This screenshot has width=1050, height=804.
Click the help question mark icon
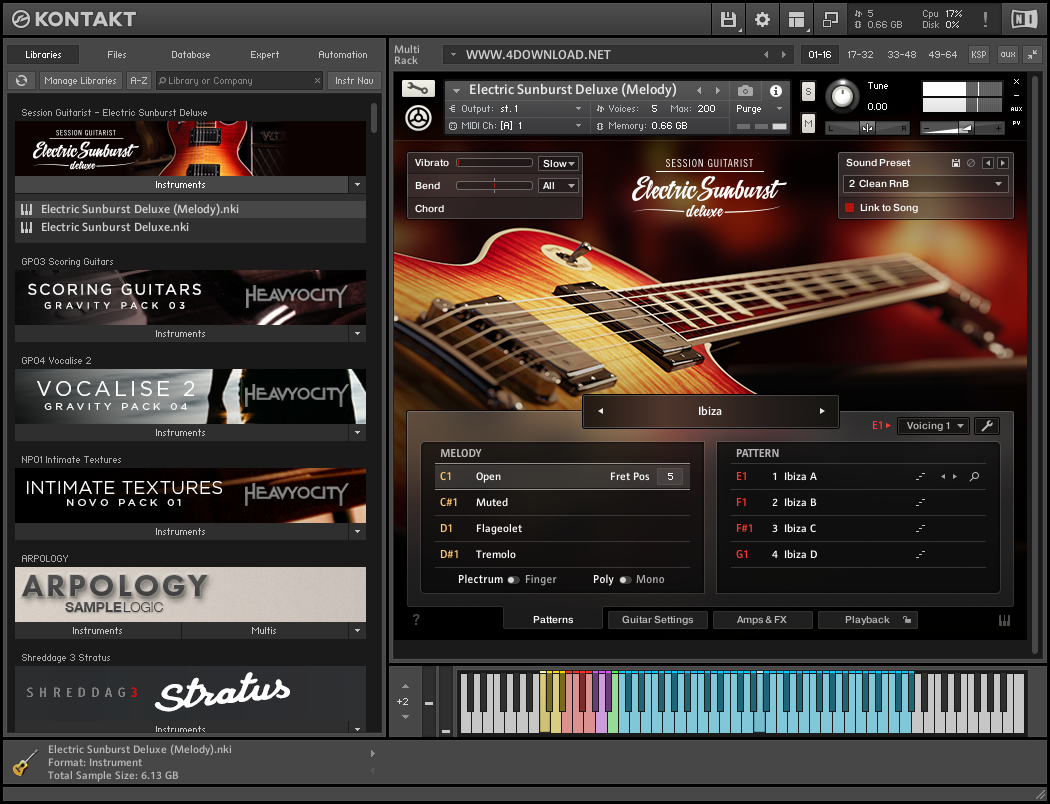[x=416, y=620]
